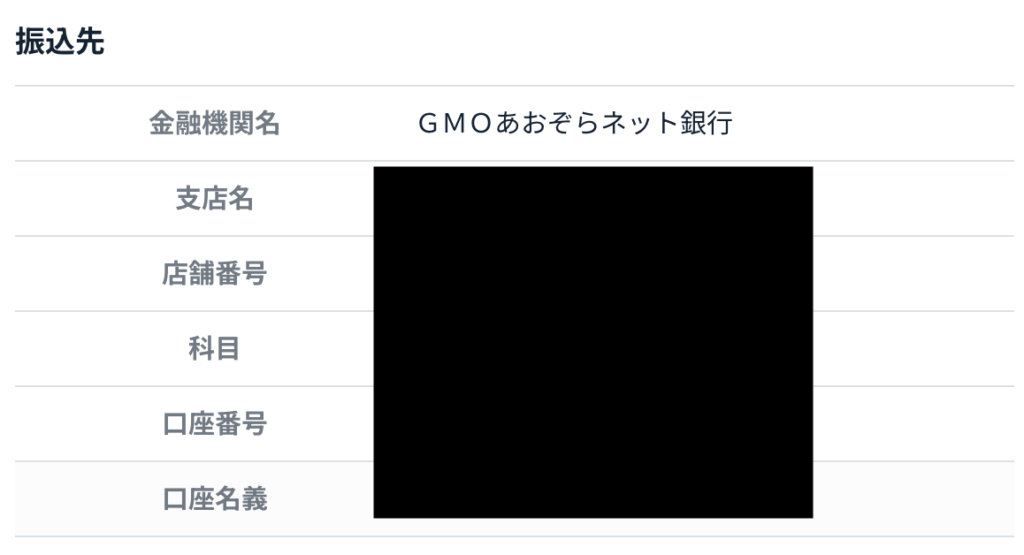The width and height of the screenshot is (1024, 555).
Task: Click empty 口座番号 row area right of redaction
Action: tap(910, 424)
